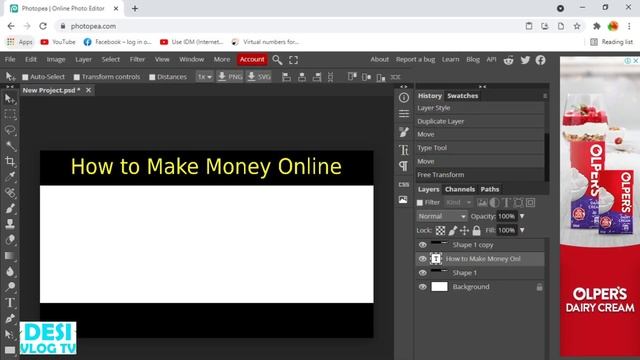Viewport: 640px width, 360px height.
Task: Open the search magnifier icon in menu bar
Action: (277, 60)
